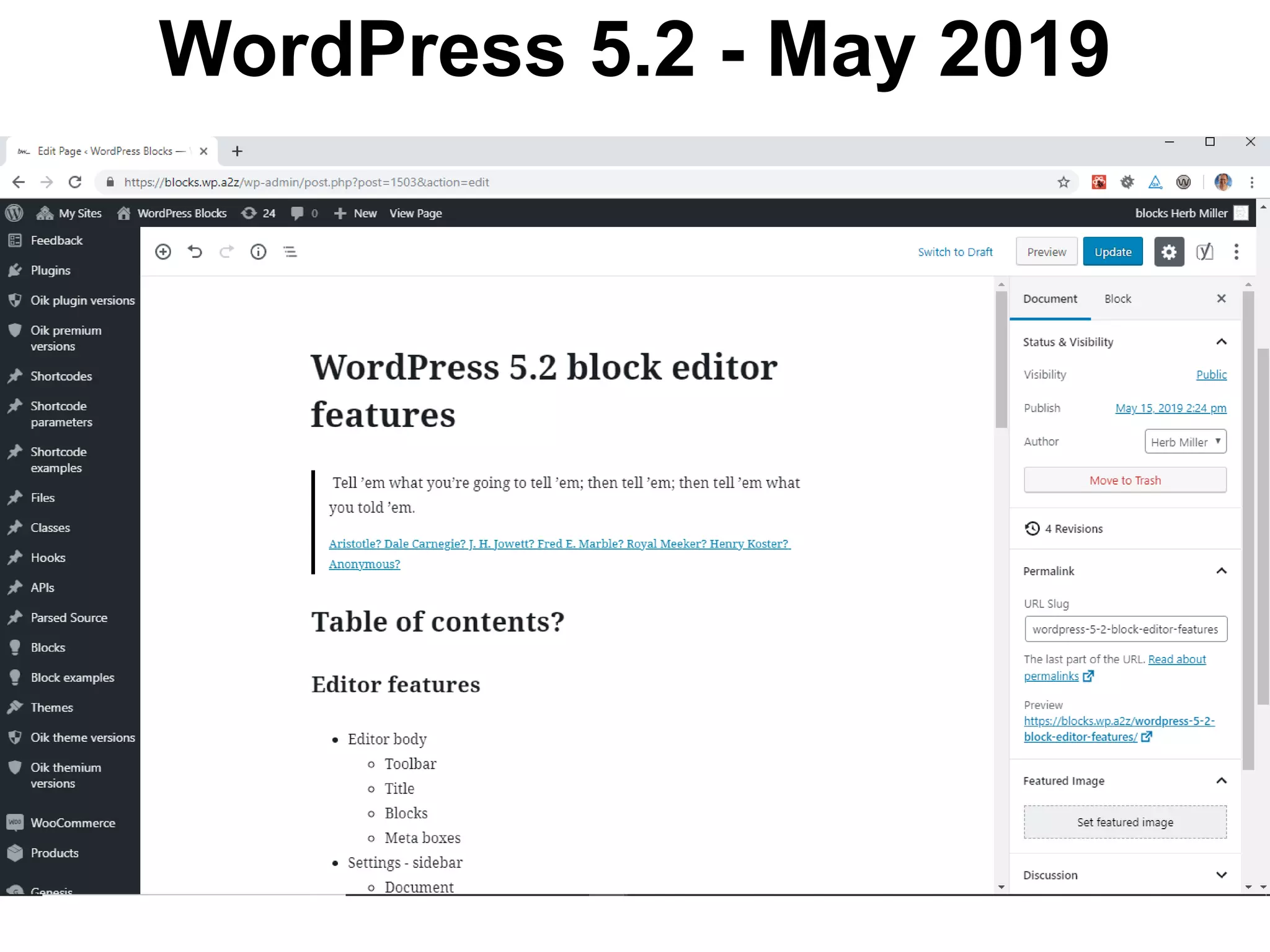Click View Page in the admin bar
The height and width of the screenshot is (952, 1270).
(415, 213)
